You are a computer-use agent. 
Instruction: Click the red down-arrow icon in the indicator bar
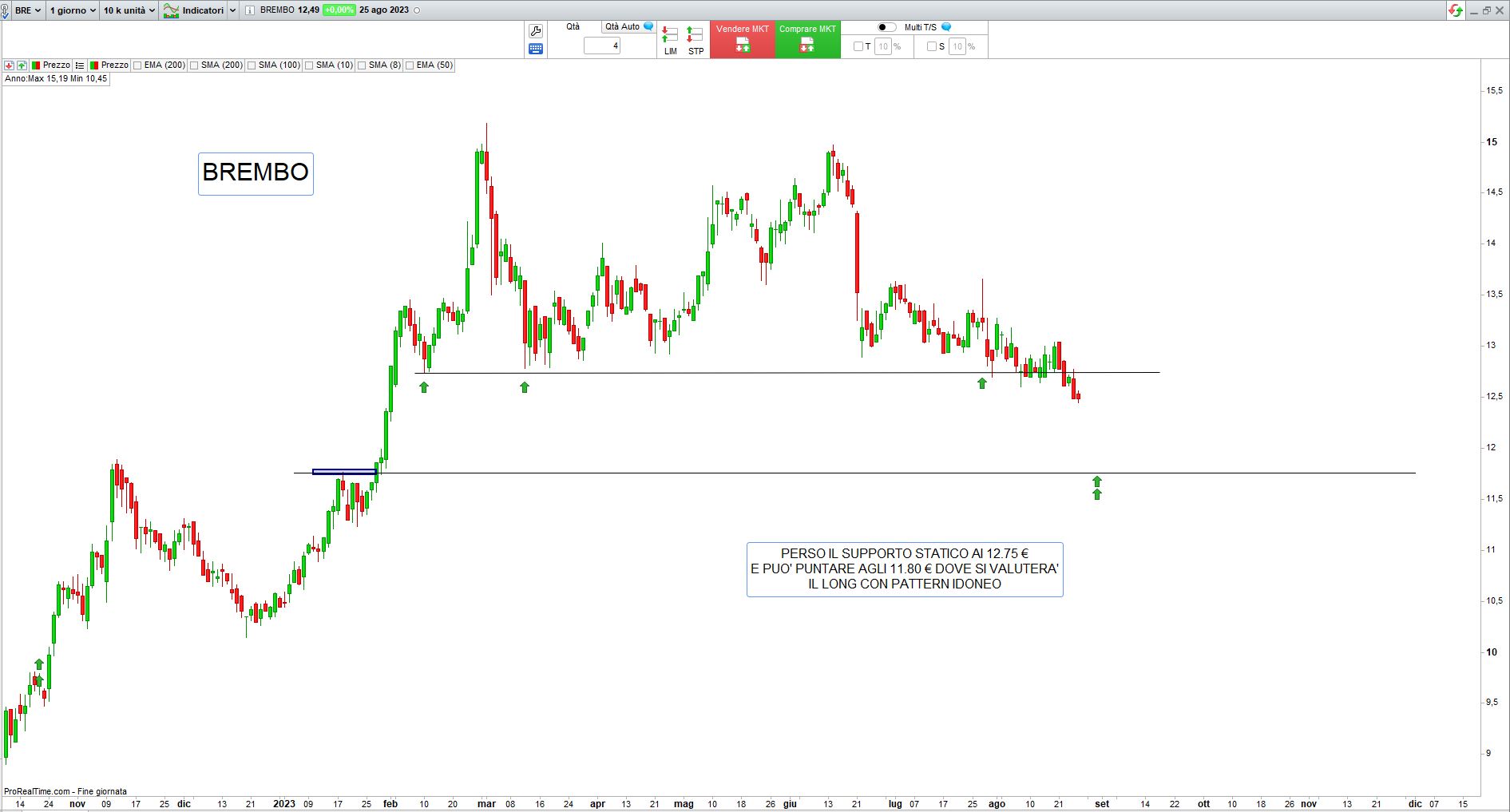tap(10, 65)
